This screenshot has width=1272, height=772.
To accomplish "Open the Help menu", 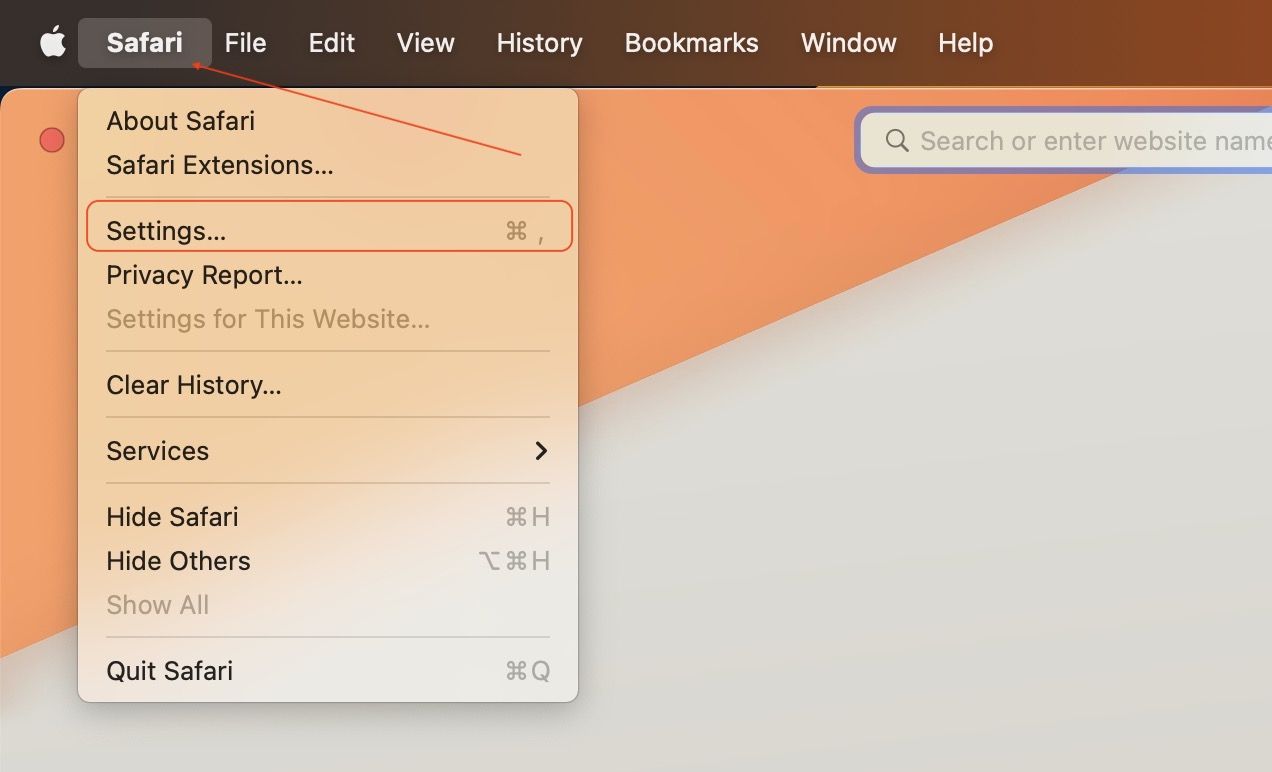I will 964,42.
